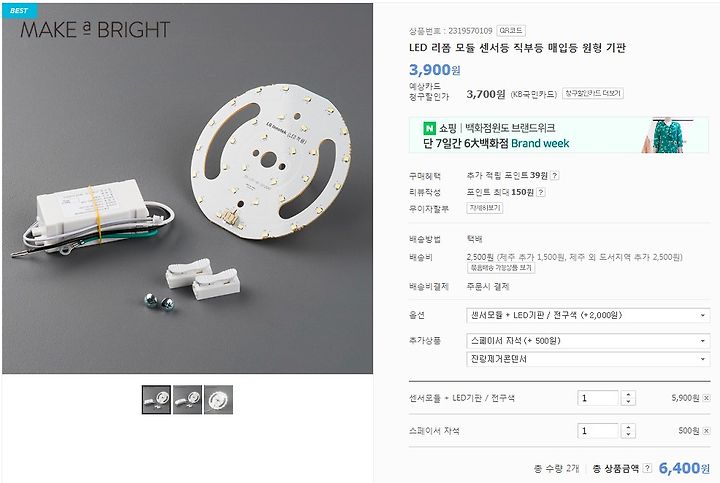Increase quantity of 센서모듈 + LED기판 item

(x=628, y=394)
